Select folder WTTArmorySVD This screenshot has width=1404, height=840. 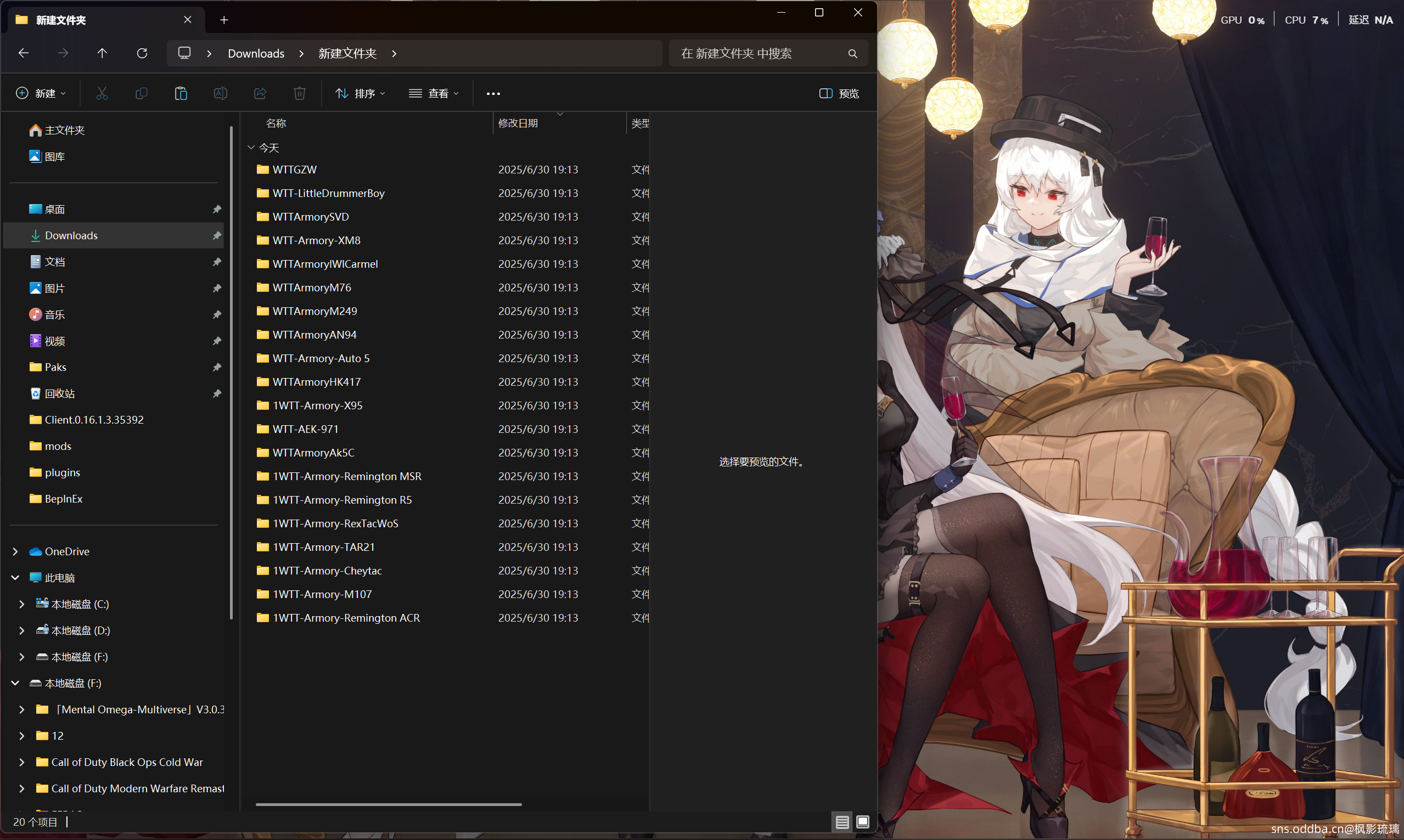click(310, 217)
